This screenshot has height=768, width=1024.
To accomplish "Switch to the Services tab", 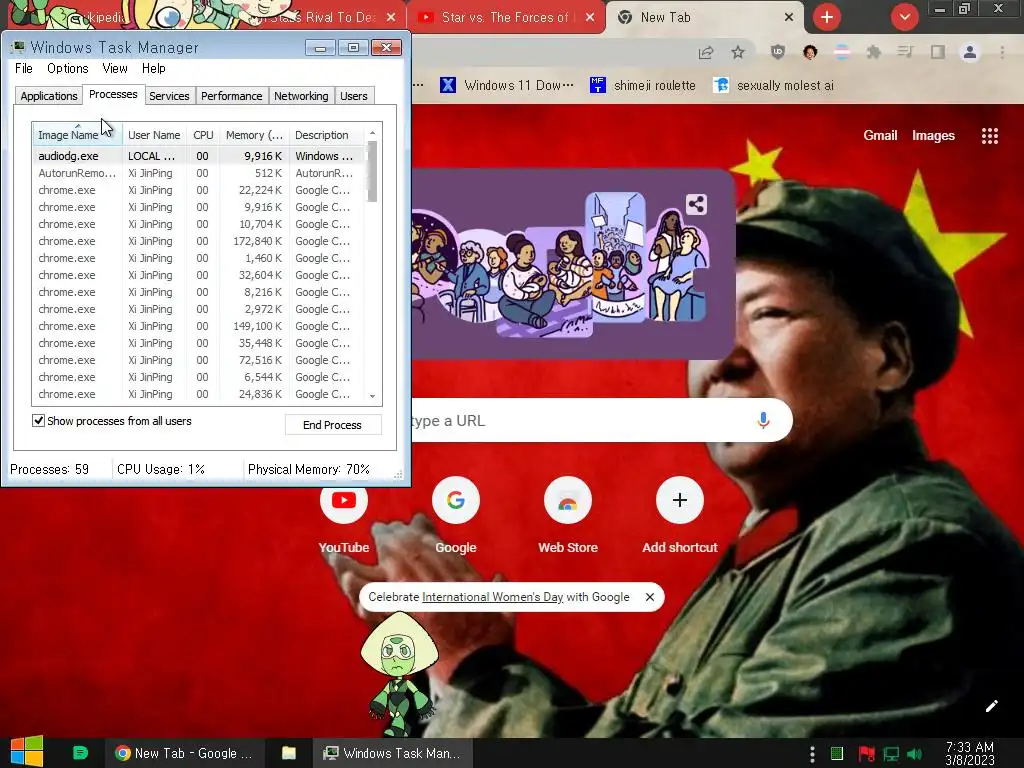I will (x=169, y=96).
